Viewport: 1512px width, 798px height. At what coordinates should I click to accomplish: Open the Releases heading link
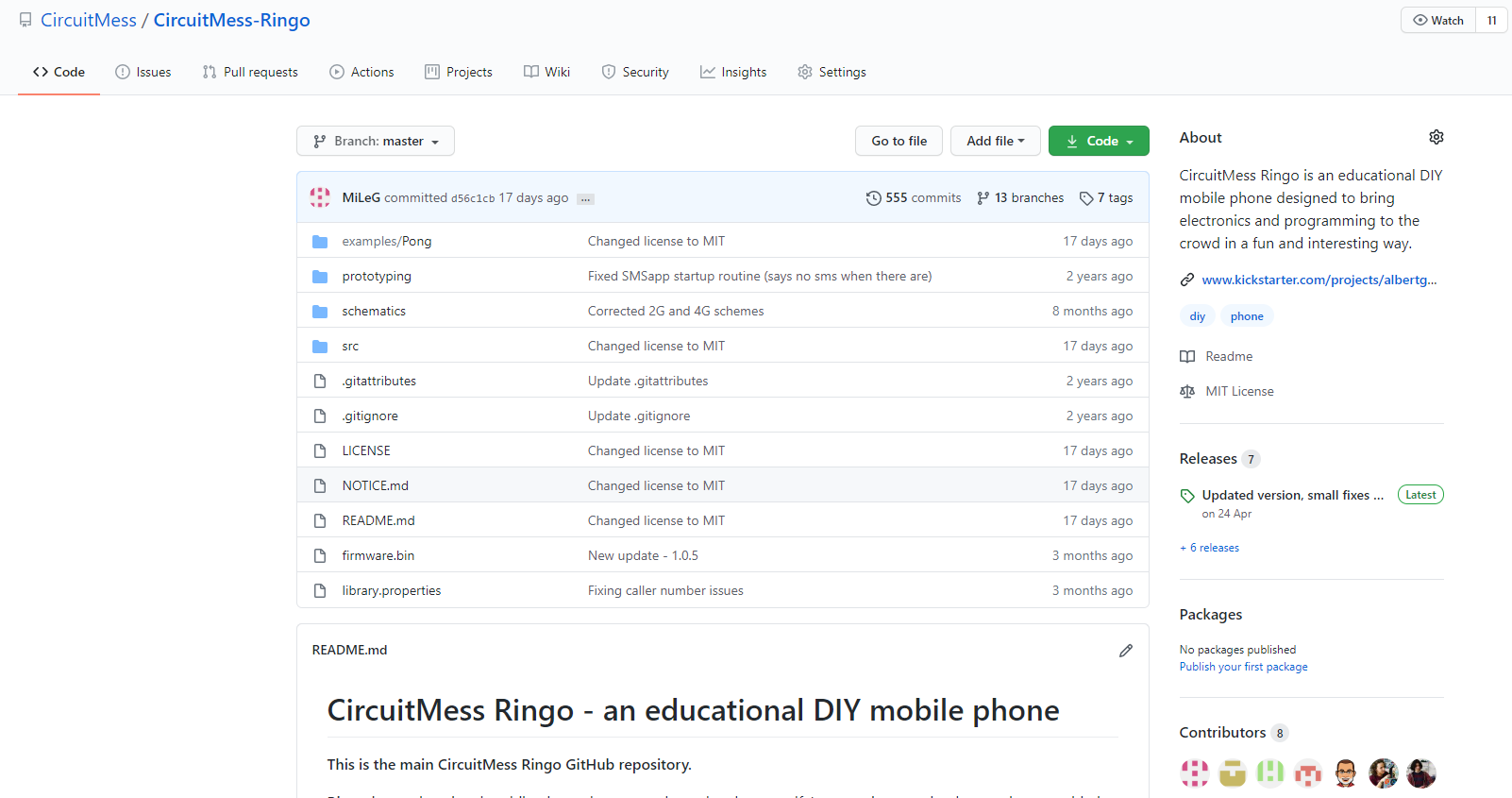(1208, 459)
